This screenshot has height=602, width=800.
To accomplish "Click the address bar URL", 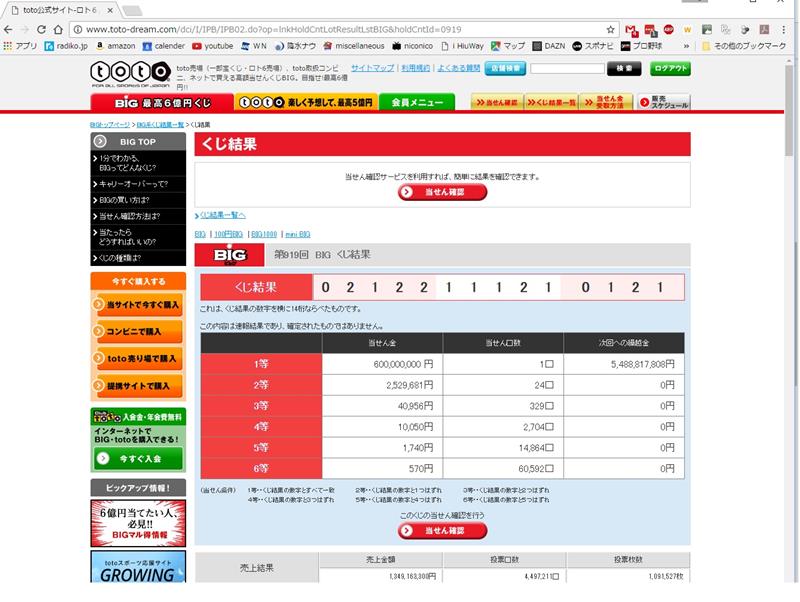I will tap(273, 30).
